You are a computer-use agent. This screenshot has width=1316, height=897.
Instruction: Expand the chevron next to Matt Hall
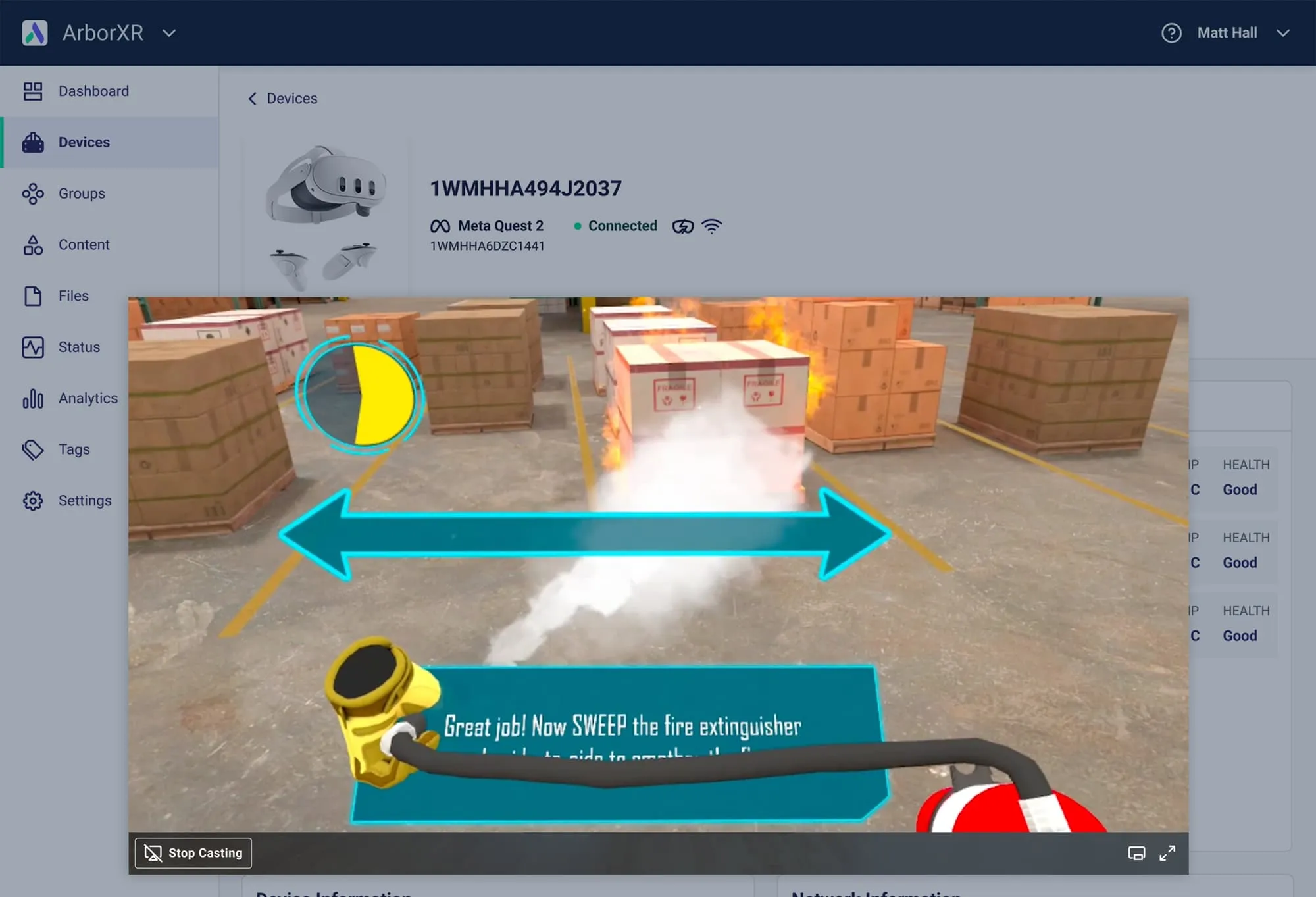[x=1283, y=33]
